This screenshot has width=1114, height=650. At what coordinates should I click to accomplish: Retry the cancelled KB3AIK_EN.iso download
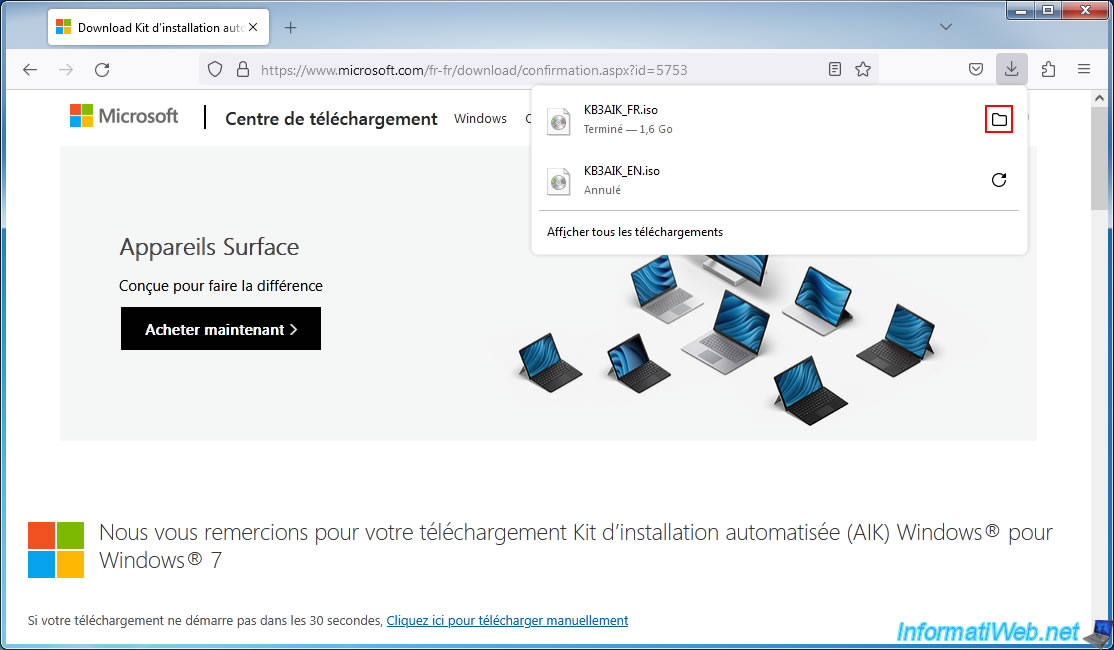tap(998, 180)
